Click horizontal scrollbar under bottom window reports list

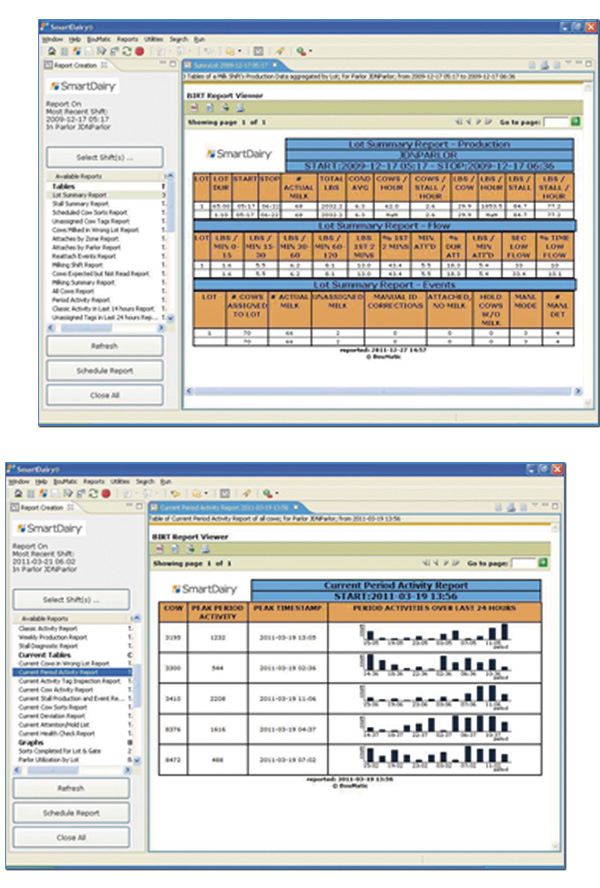pyautogui.click(x=72, y=770)
